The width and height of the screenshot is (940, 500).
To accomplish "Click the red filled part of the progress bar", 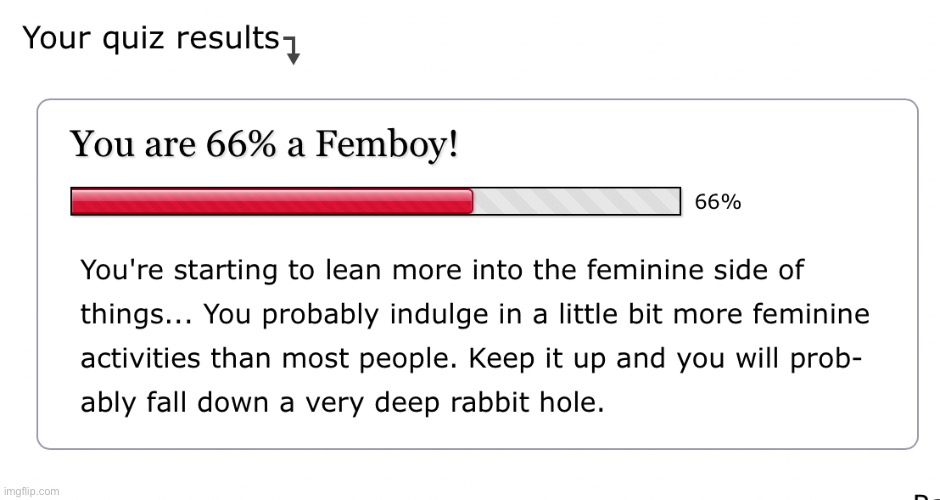I will click(270, 201).
